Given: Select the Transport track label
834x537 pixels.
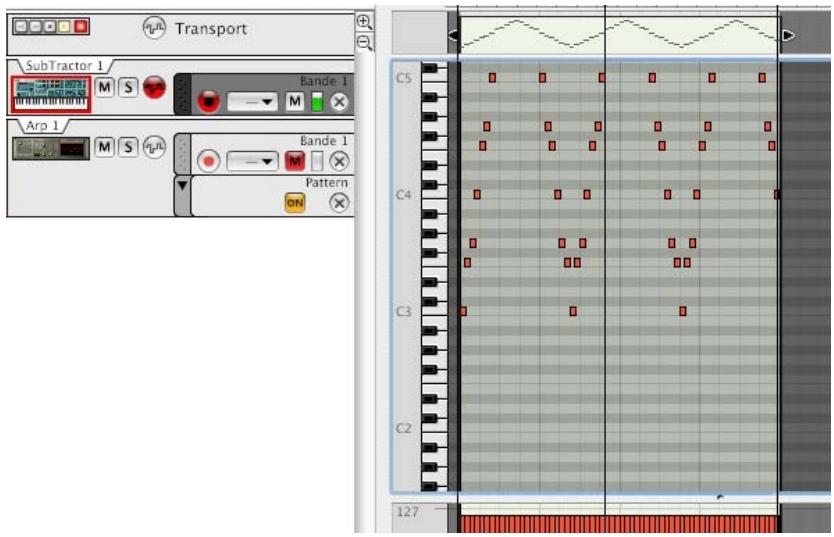Looking at the screenshot, I should 211,29.
